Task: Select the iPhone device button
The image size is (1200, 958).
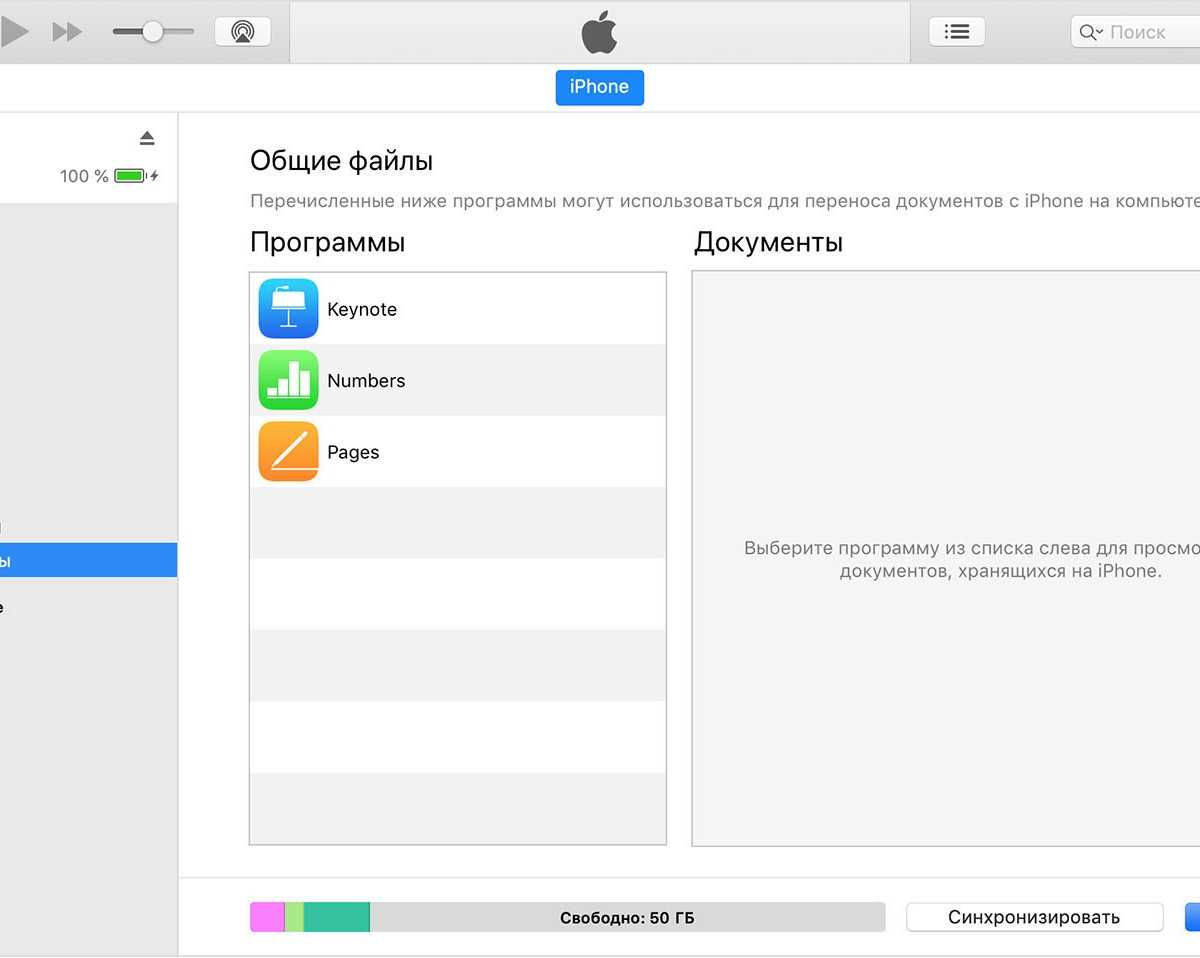Action: [599, 87]
